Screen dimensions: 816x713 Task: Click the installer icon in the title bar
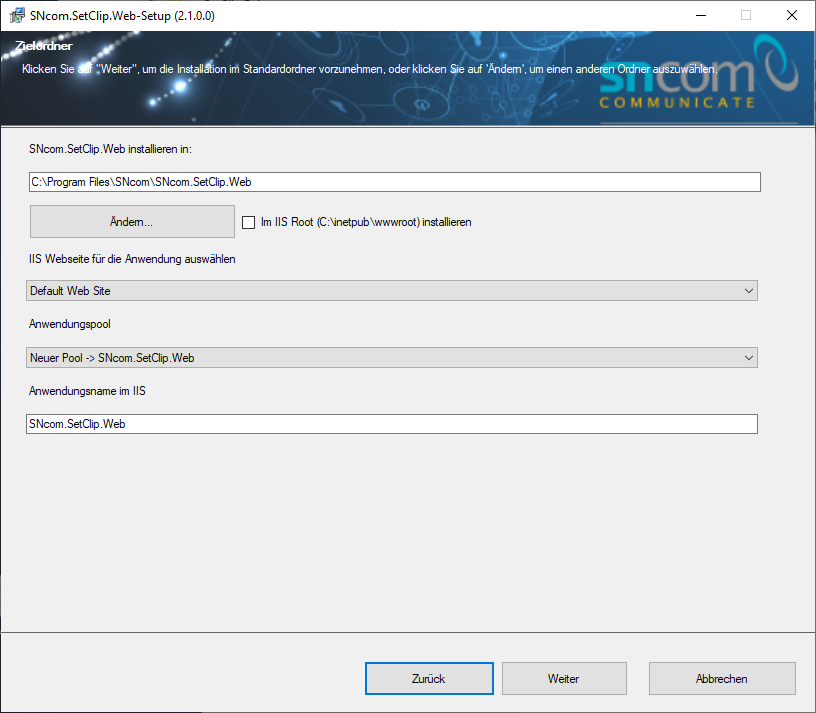(16, 16)
